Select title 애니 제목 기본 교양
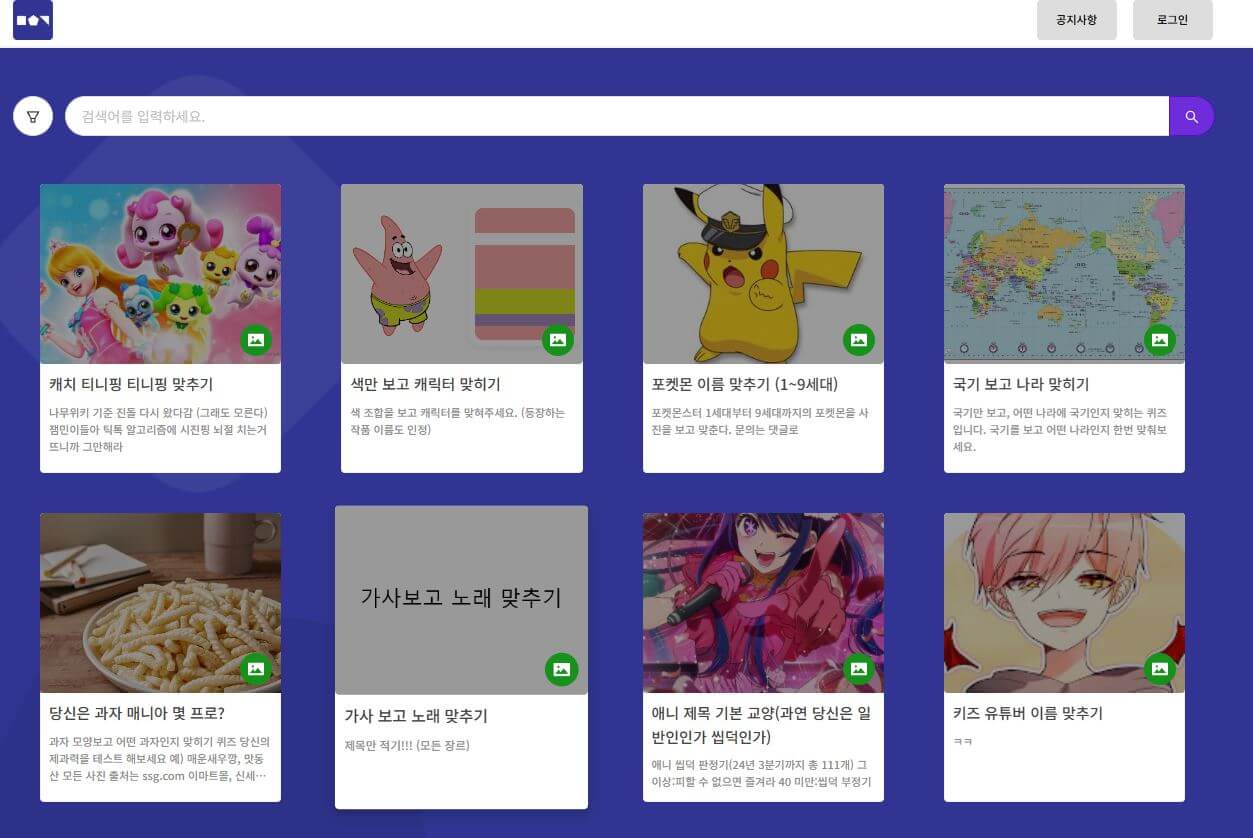1253x838 pixels. [x=761, y=725]
